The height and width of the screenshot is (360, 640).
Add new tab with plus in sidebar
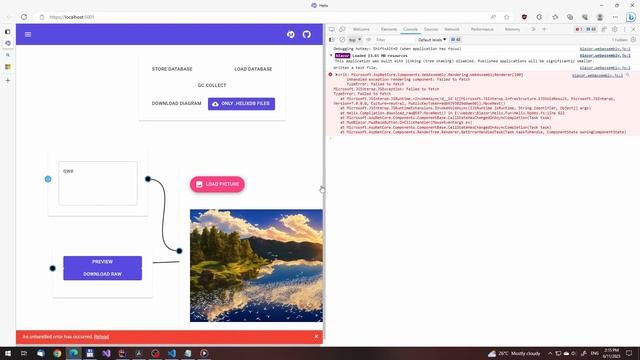[8, 80]
